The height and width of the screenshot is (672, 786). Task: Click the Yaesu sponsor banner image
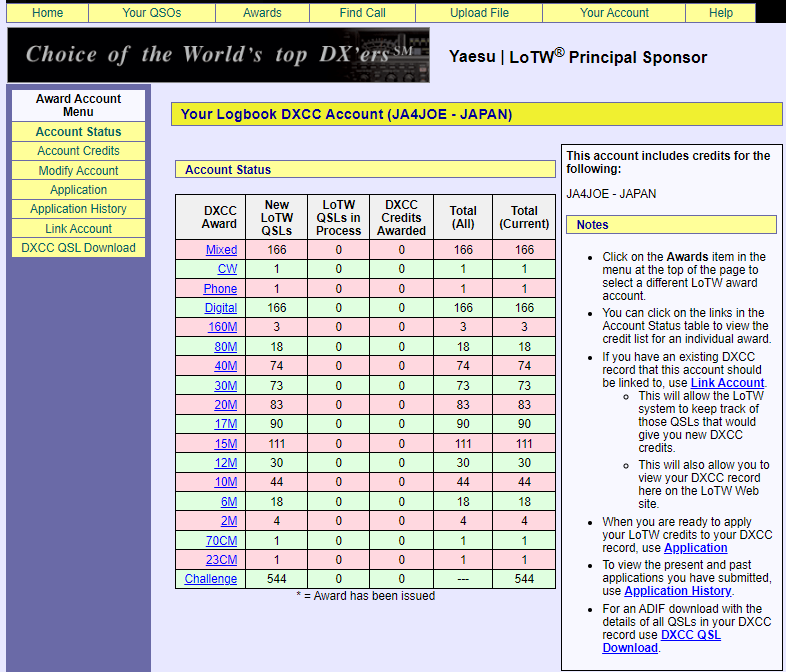219,55
